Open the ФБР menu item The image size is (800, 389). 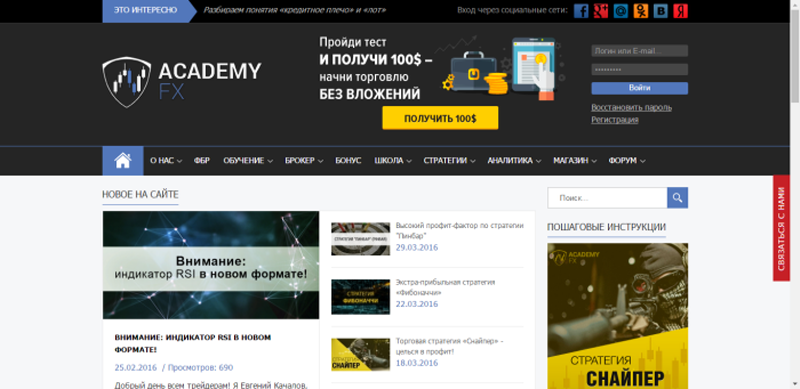point(202,160)
